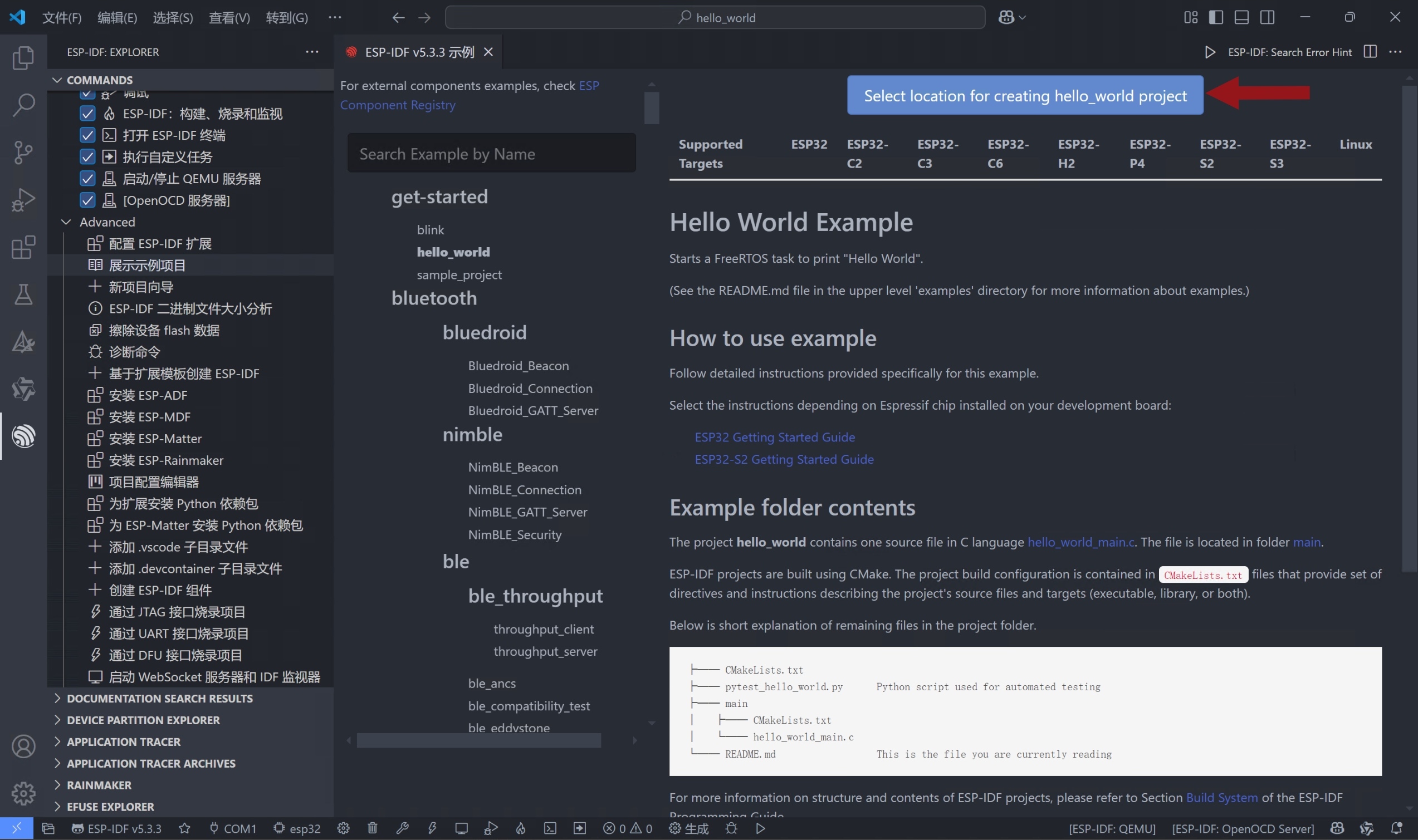Select the blink example
1418x840 pixels.
pyautogui.click(x=431, y=230)
